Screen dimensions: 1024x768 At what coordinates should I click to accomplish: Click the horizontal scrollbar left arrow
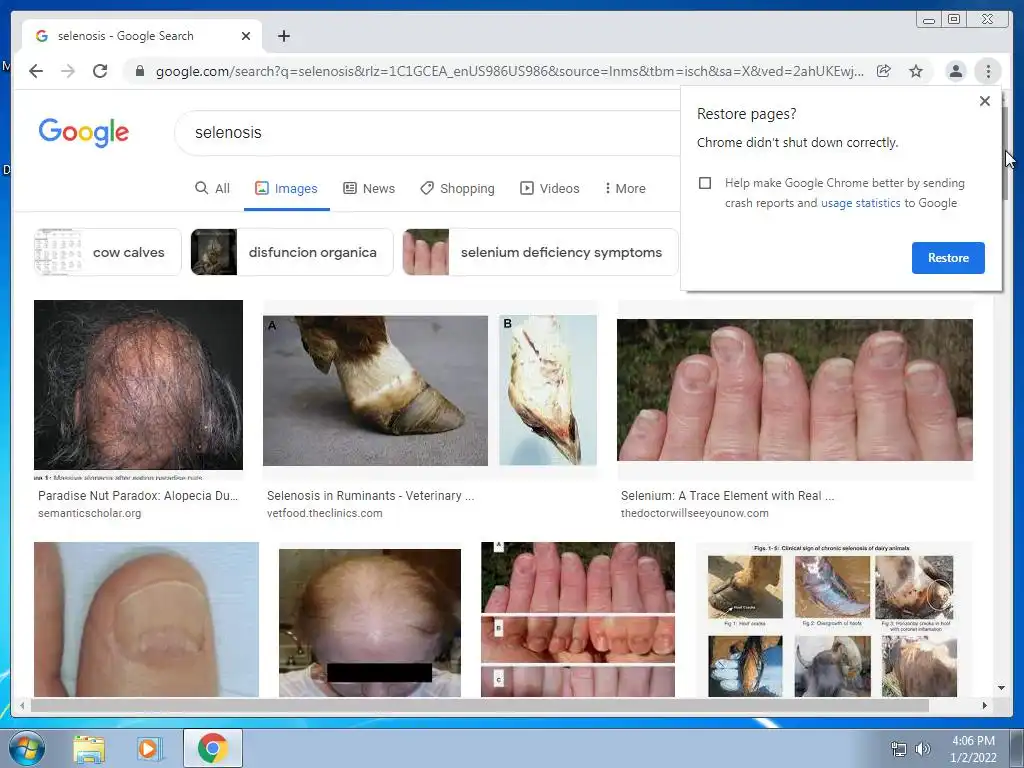(22, 705)
